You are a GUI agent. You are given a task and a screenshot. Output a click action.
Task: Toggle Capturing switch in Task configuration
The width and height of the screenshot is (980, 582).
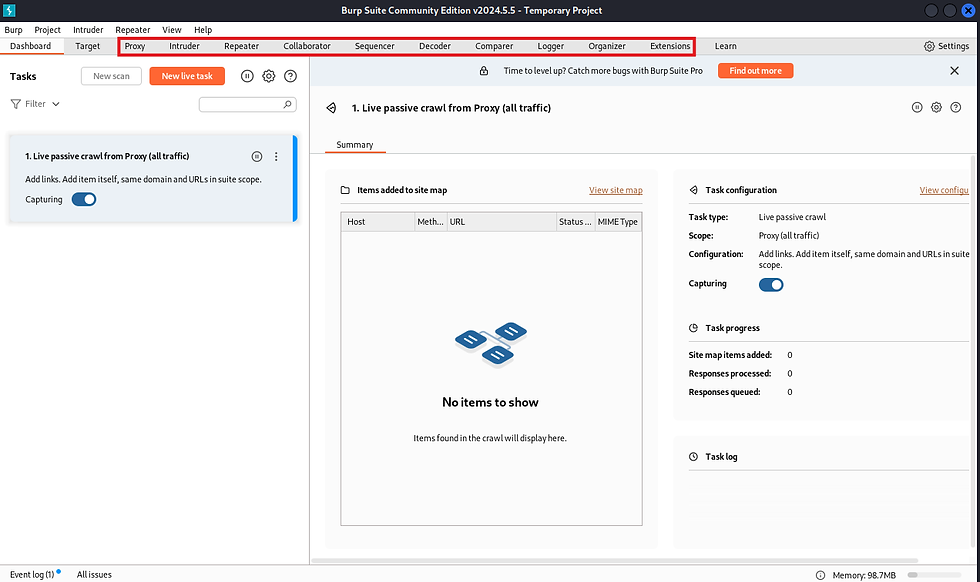pyautogui.click(x=771, y=284)
